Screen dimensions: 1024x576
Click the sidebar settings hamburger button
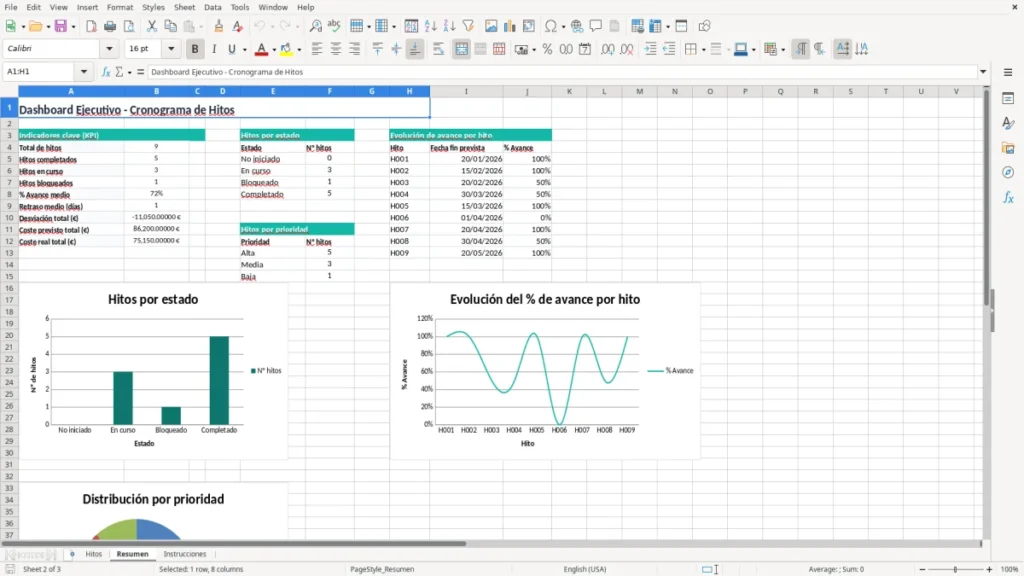1008,72
